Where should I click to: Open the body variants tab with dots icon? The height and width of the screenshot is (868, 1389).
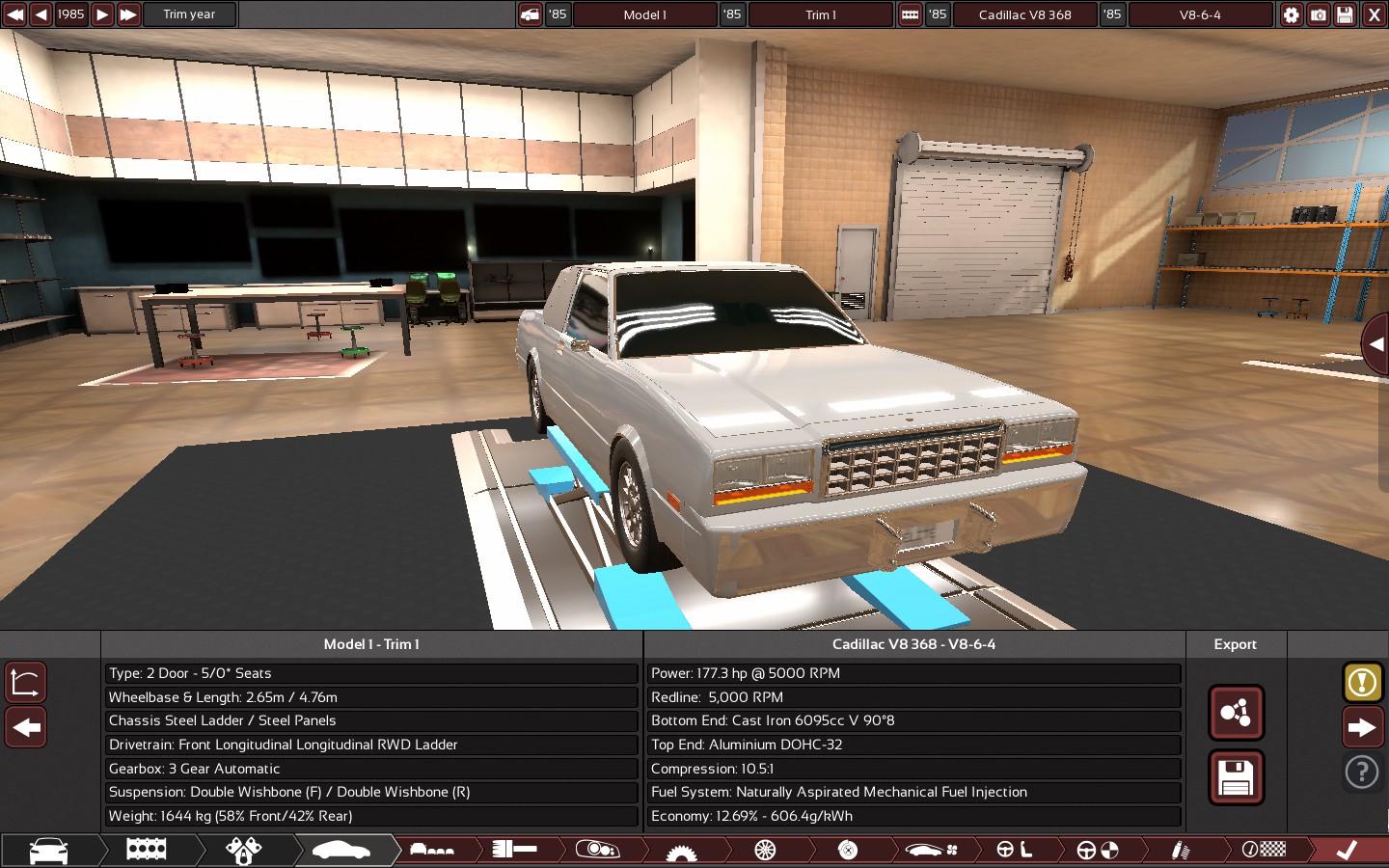(x=432, y=851)
